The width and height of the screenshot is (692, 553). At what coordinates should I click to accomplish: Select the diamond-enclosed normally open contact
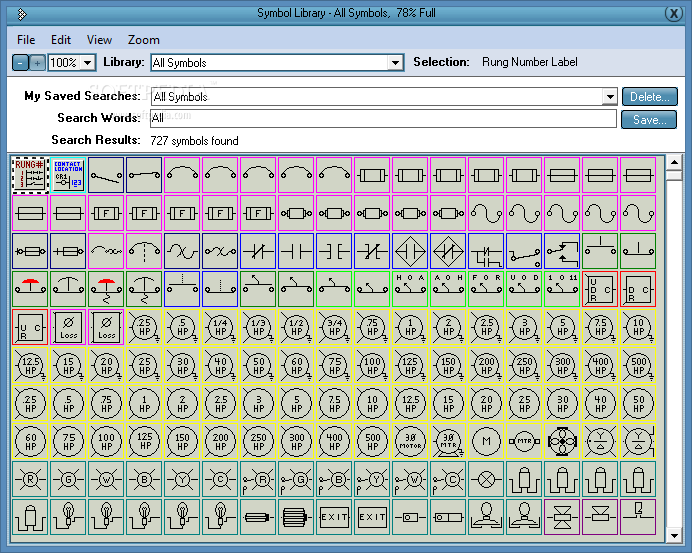(410, 251)
